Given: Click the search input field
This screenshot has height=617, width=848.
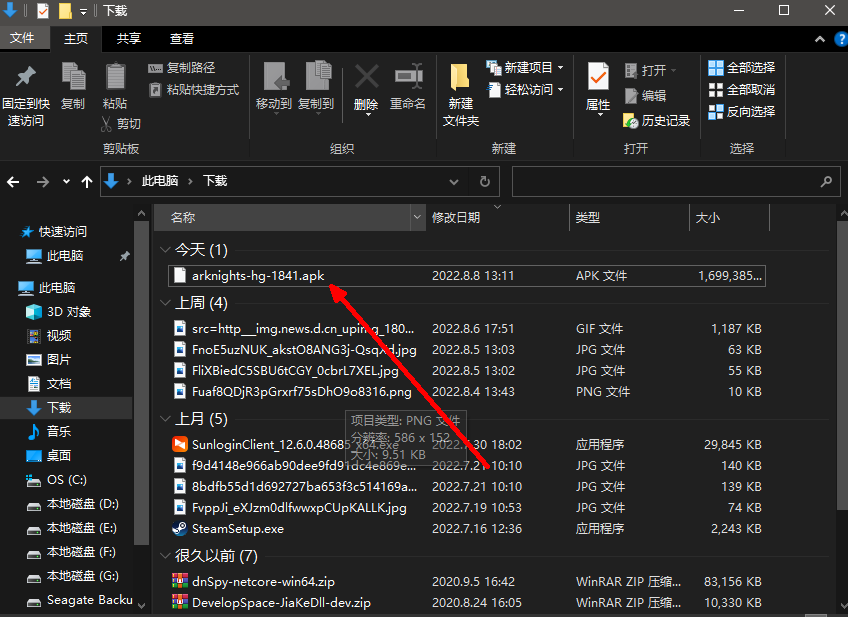Looking at the screenshot, I should pyautogui.click(x=666, y=182).
